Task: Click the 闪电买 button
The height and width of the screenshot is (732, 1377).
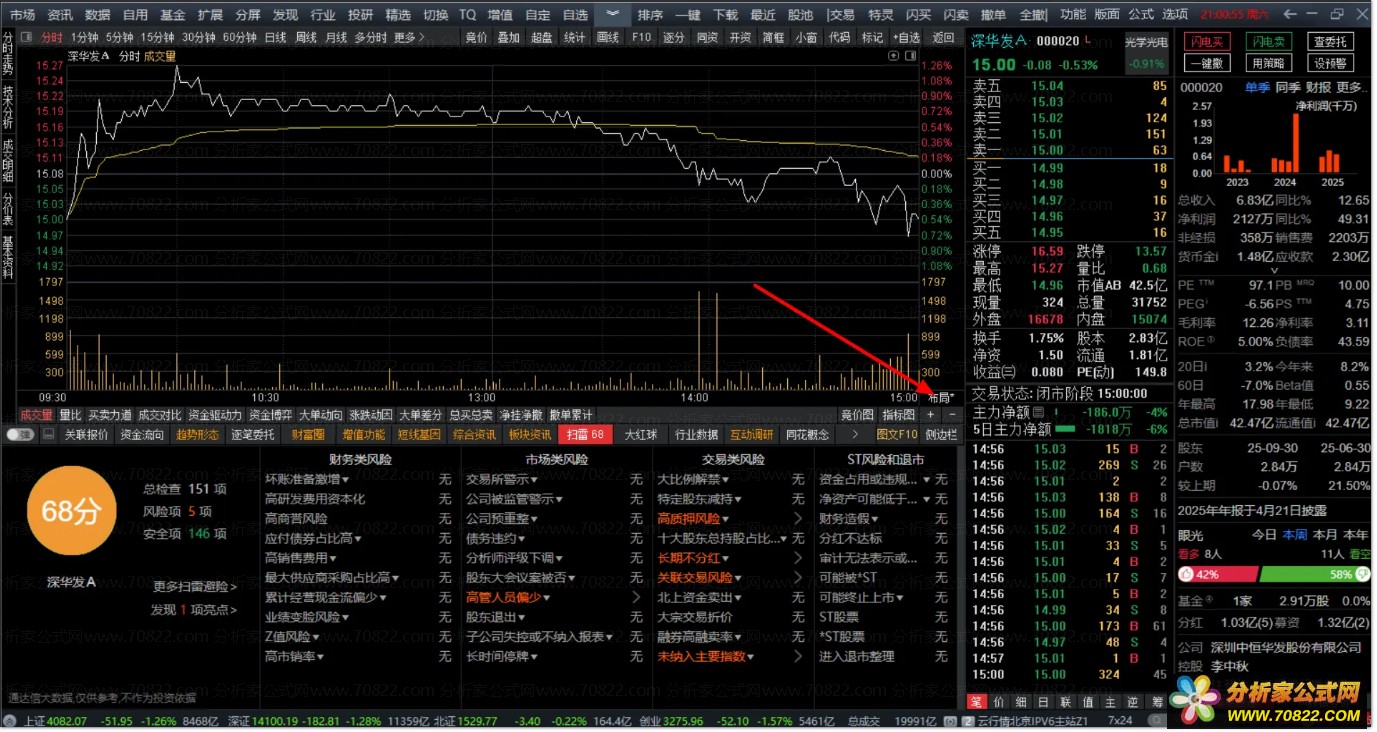Action: coord(1206,42)
